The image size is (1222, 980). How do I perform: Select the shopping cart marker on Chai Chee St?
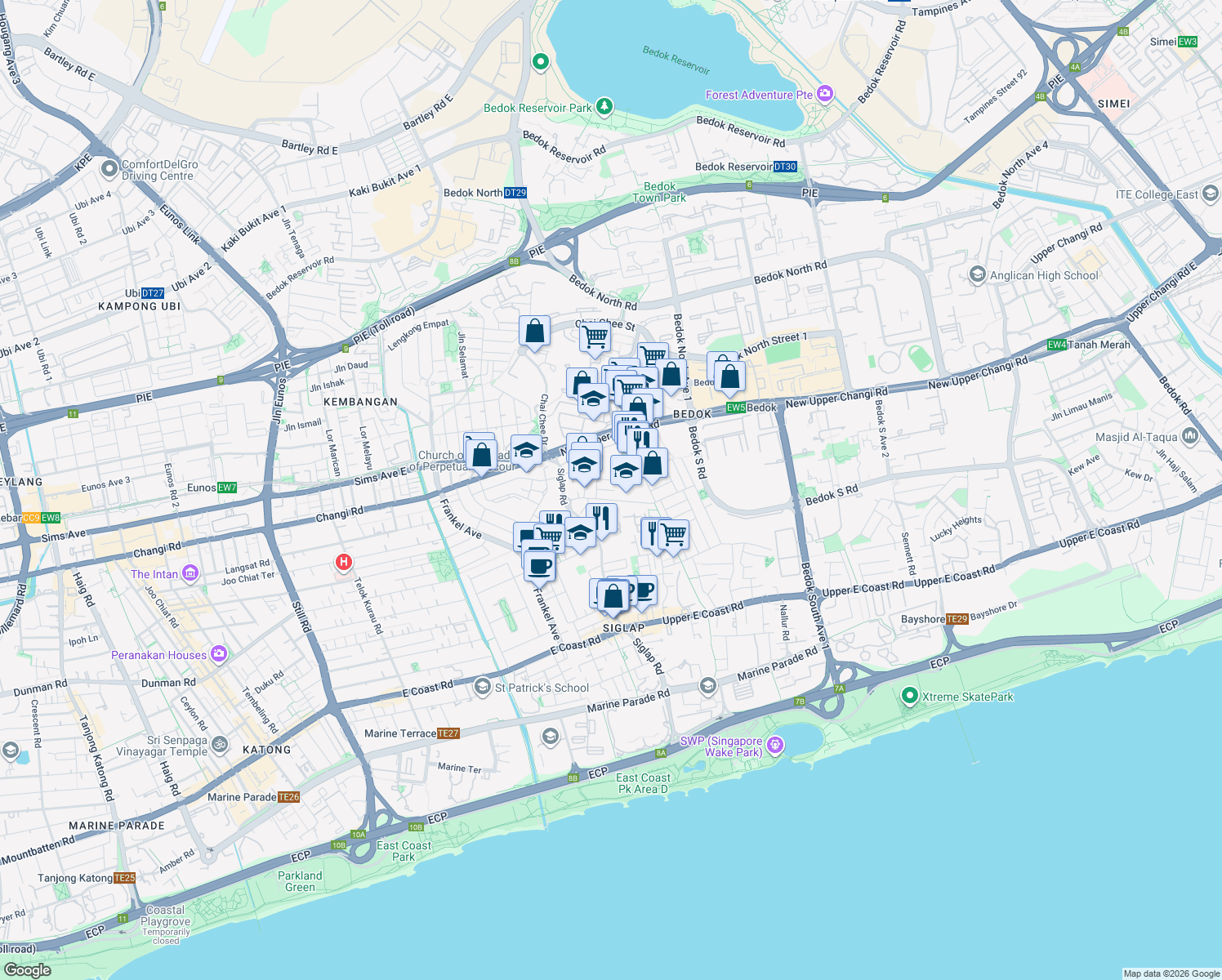pyautogui.click(x=595, y=335)
